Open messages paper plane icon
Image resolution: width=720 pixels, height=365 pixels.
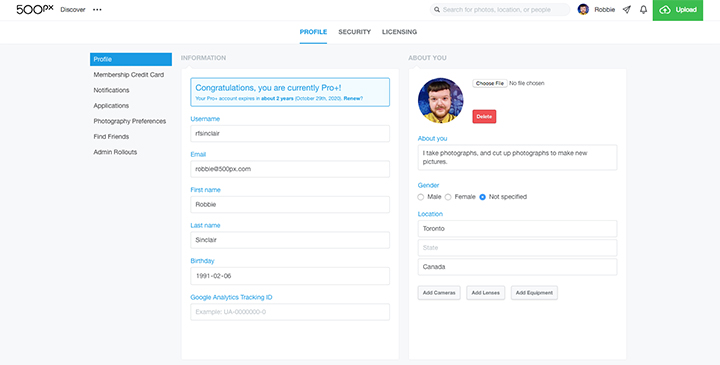[627, 10]
